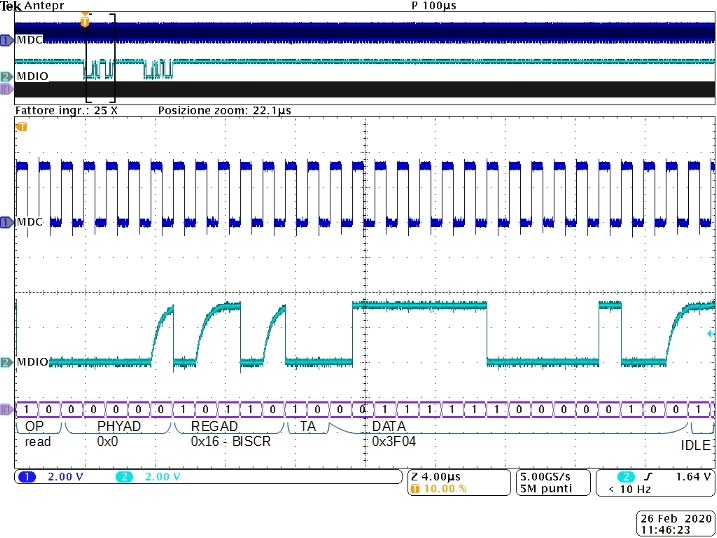
Task: Click the B1 bus marker beside decoded bits
Action: click(6, 409)
